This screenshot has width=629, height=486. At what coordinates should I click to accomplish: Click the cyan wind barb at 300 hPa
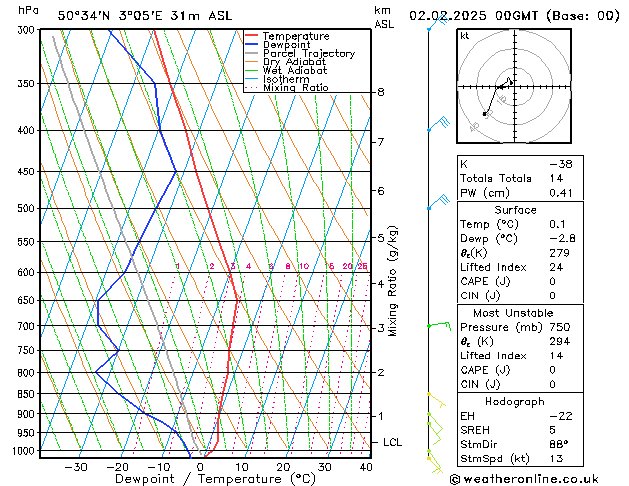pyautogui.click(x=432, y=23)
